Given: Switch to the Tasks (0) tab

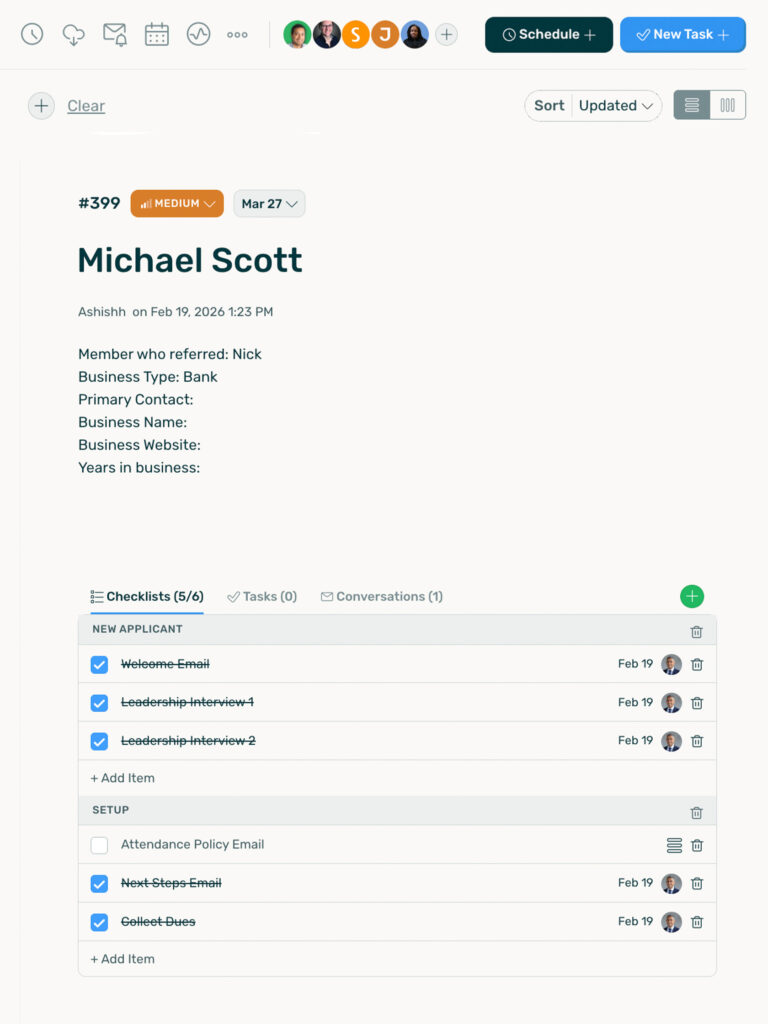Looking at the screenshot, I should click(x=262, y=597).
